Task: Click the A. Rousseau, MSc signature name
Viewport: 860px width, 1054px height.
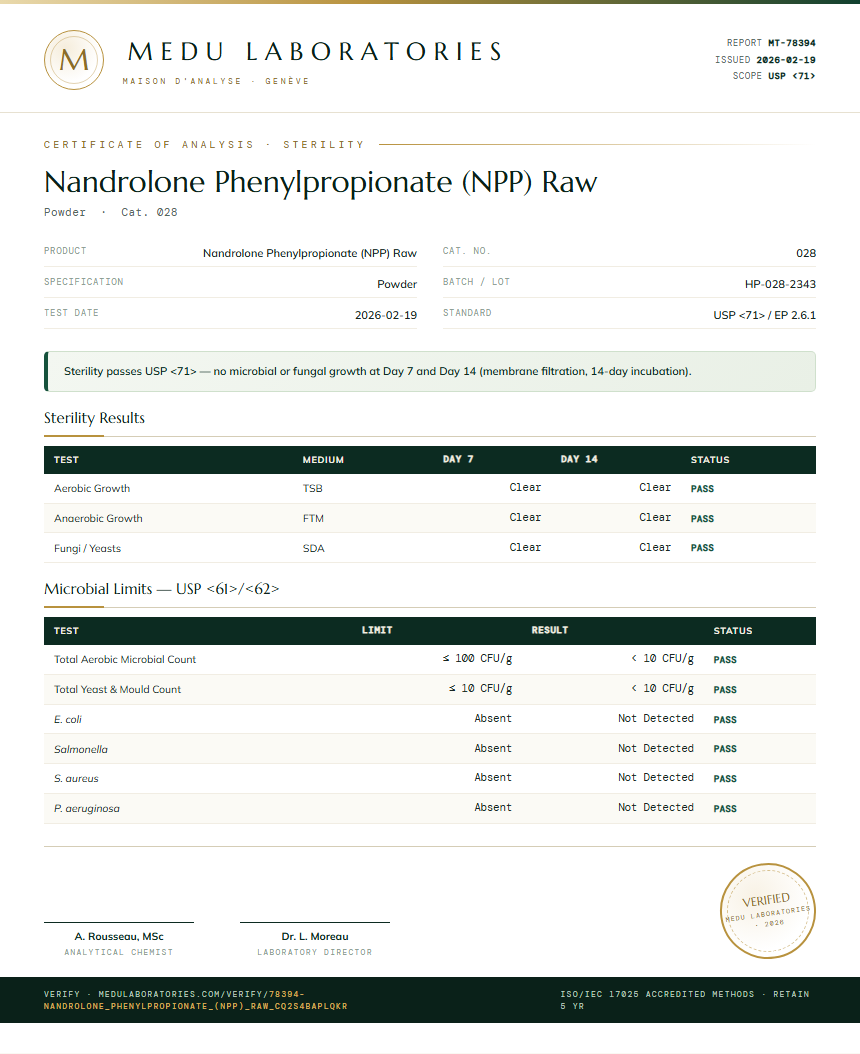Action: coord(119,937)
